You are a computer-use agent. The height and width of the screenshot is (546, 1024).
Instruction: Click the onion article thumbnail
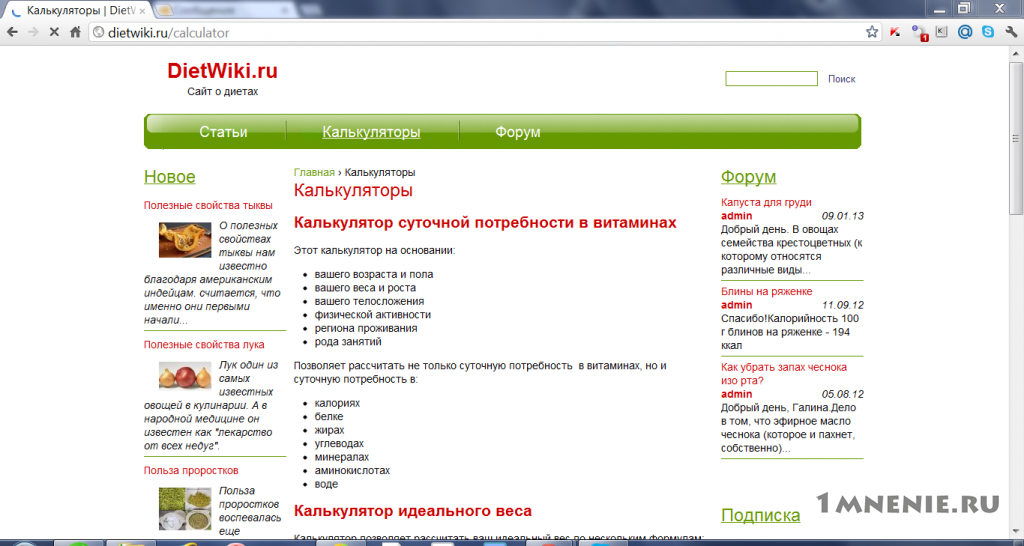coord(185,376)
